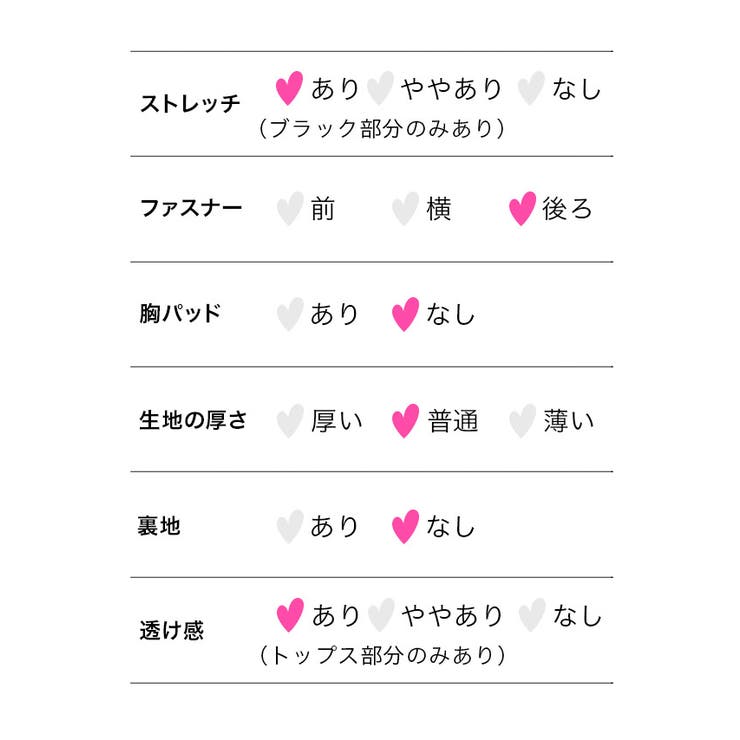Click the gray heart for 透け感 なし
Viewport: 740px width, 740px height.
point(532,615)
